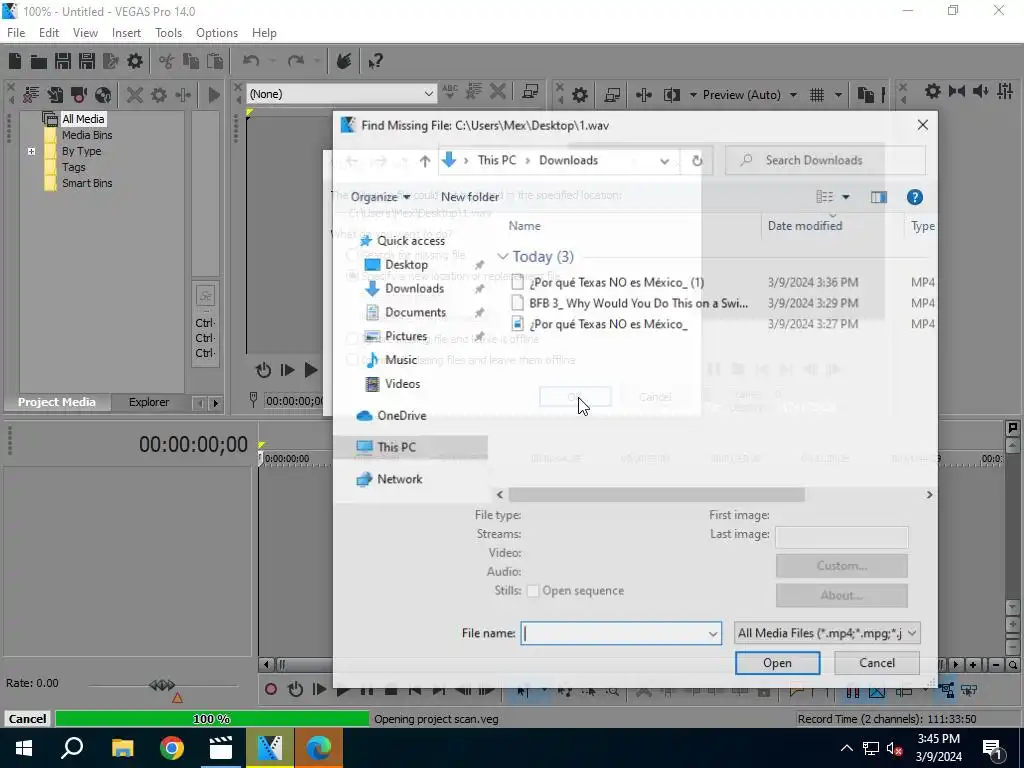Open the Overlays dropdown arrow

click(838, 95)
